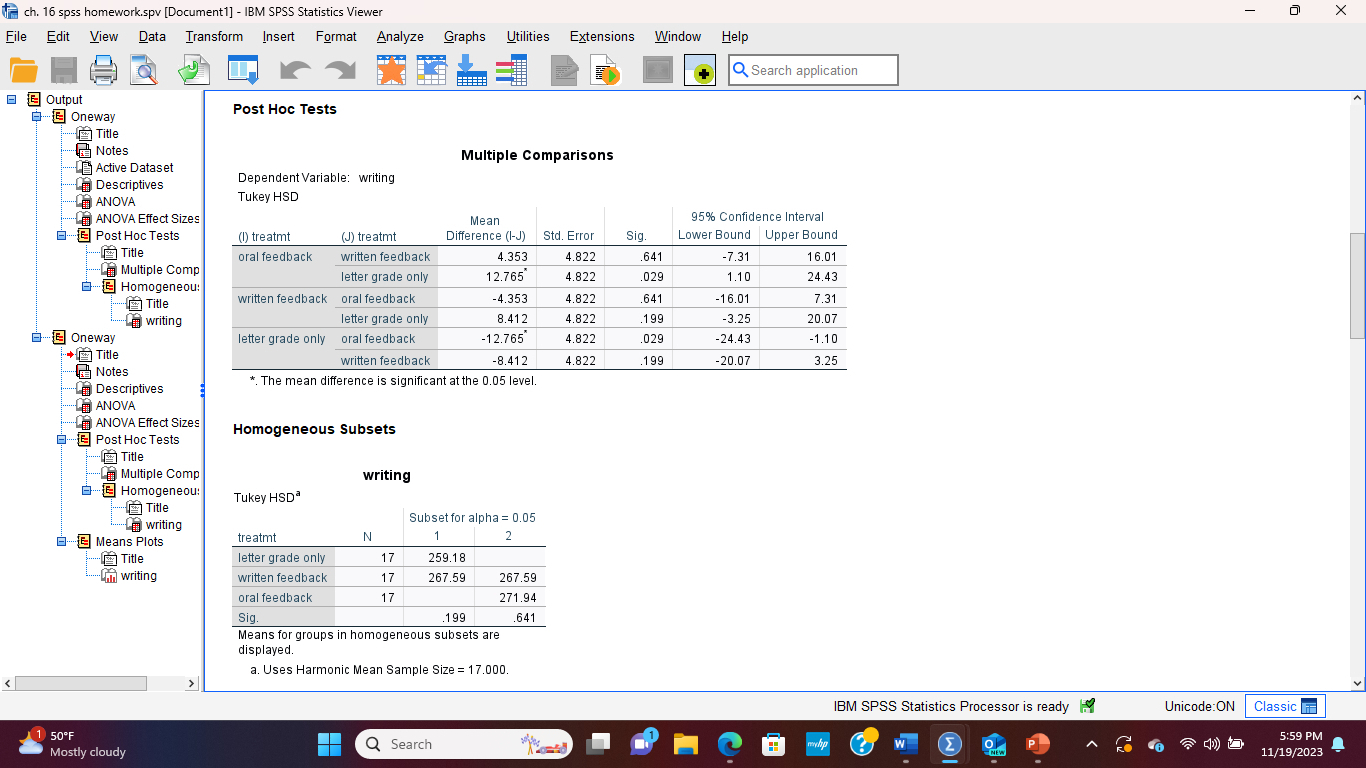This screenshot has width=1366, height=768.
Task: Click the SPSS icon in the taskbar
Action: pos(949,744)
